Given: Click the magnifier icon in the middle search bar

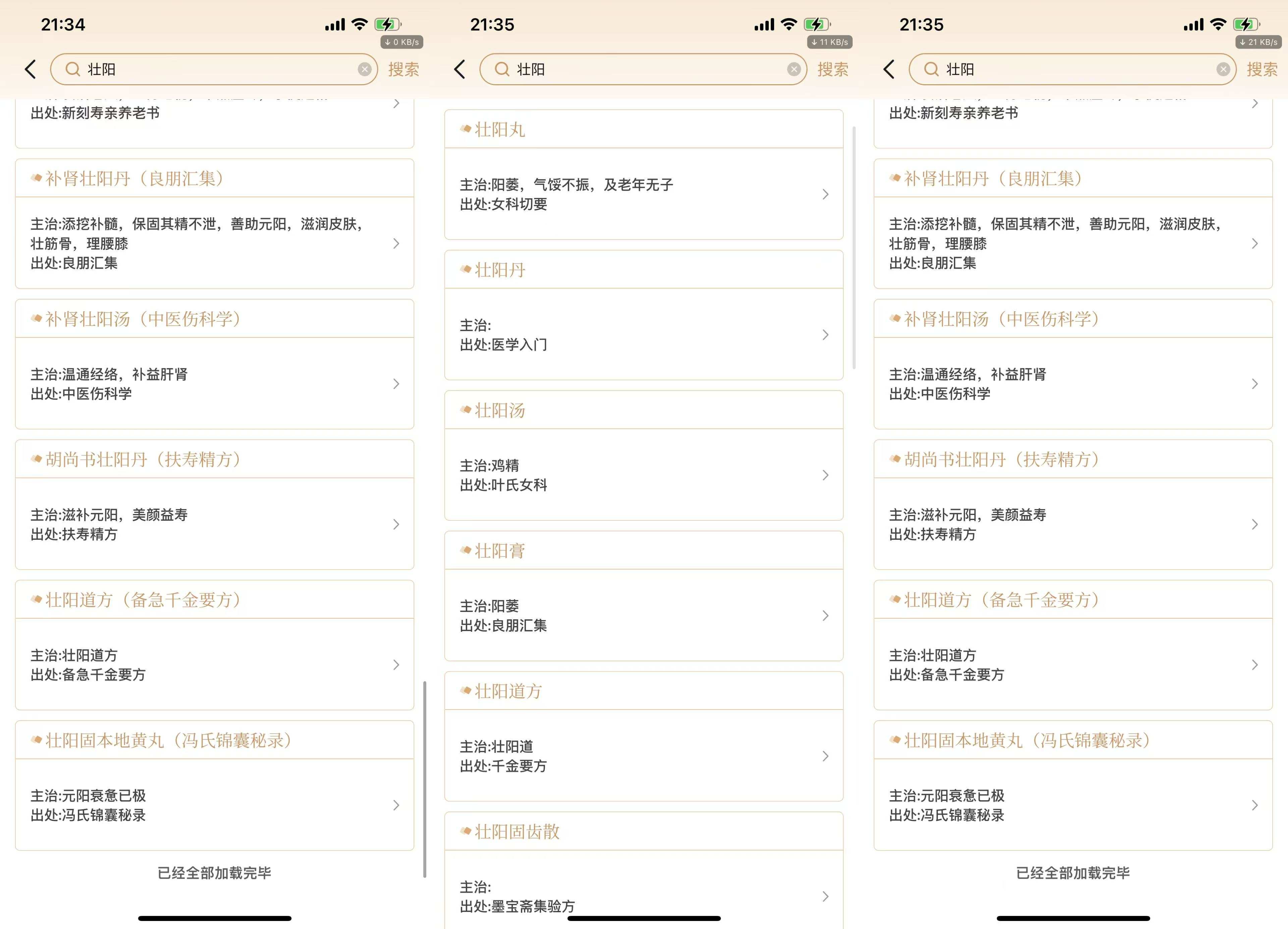Looking at the screenshot, I should 502,69.
